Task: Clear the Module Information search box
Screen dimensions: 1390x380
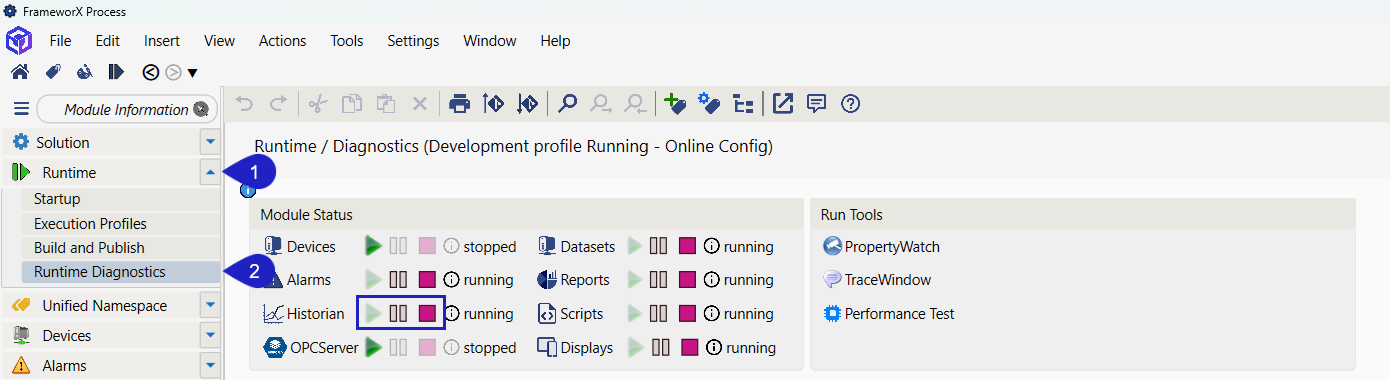Action: pyautogui.click(x=201, y=109)
